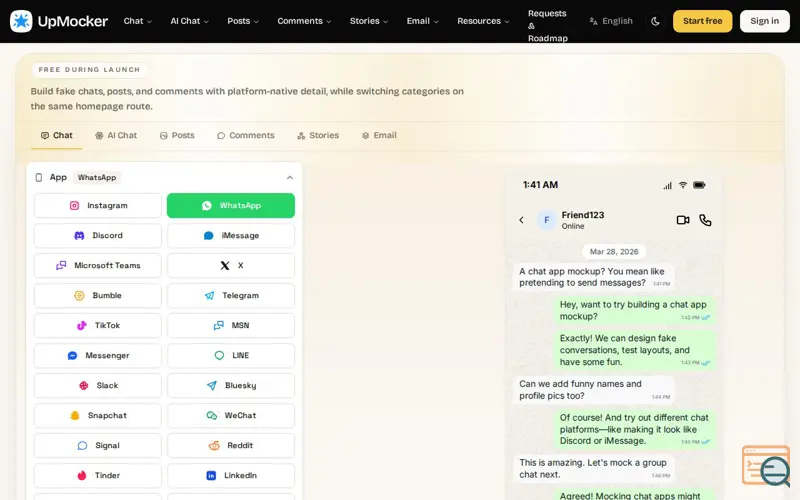Choose the Snapchat app option

[x=97, y=415]
